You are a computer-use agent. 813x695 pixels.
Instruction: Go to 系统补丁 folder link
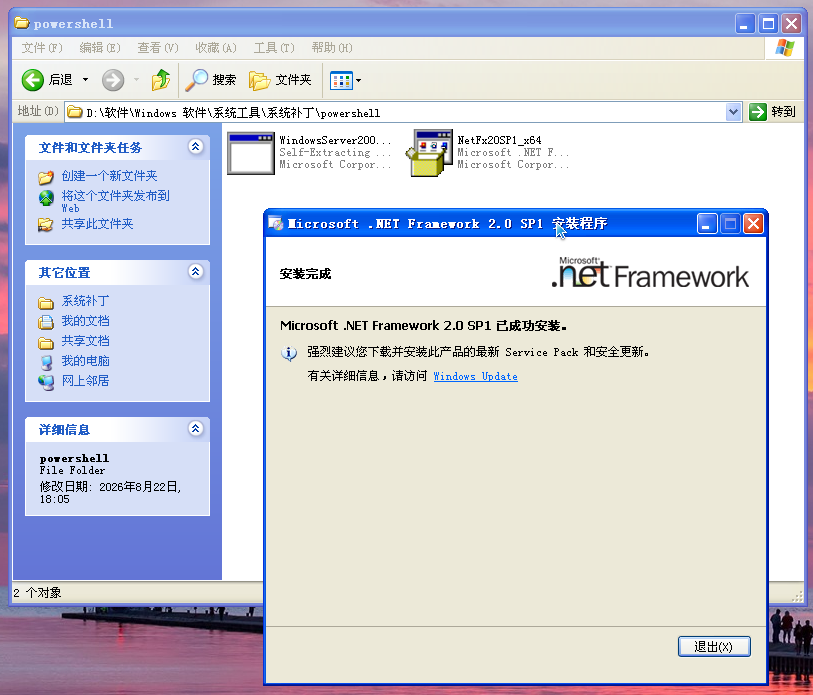point(86,301)
